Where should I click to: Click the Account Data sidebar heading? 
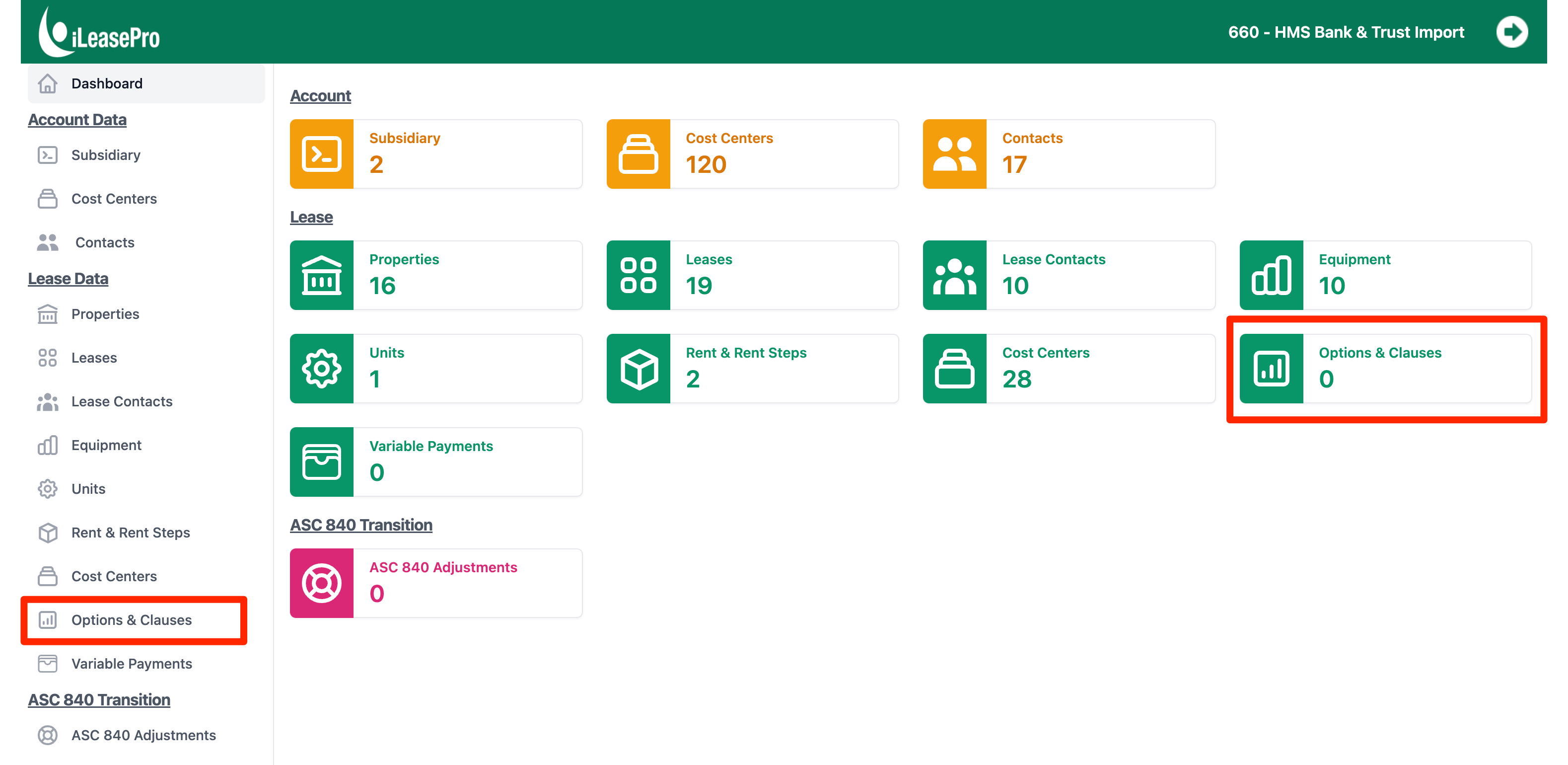pos(77,120)
